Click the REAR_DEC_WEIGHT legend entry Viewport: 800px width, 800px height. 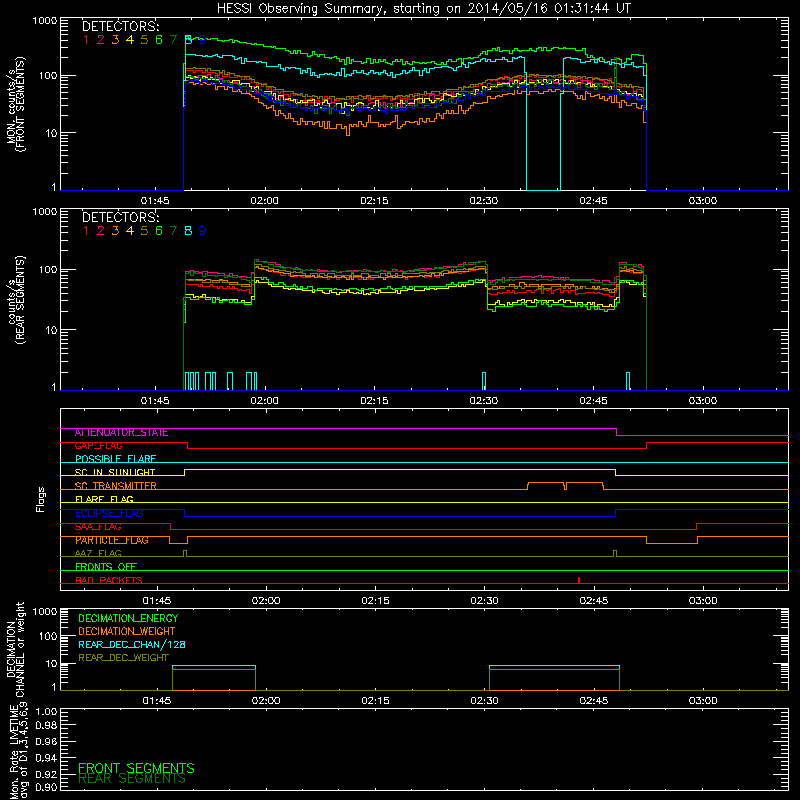(123, 658)
